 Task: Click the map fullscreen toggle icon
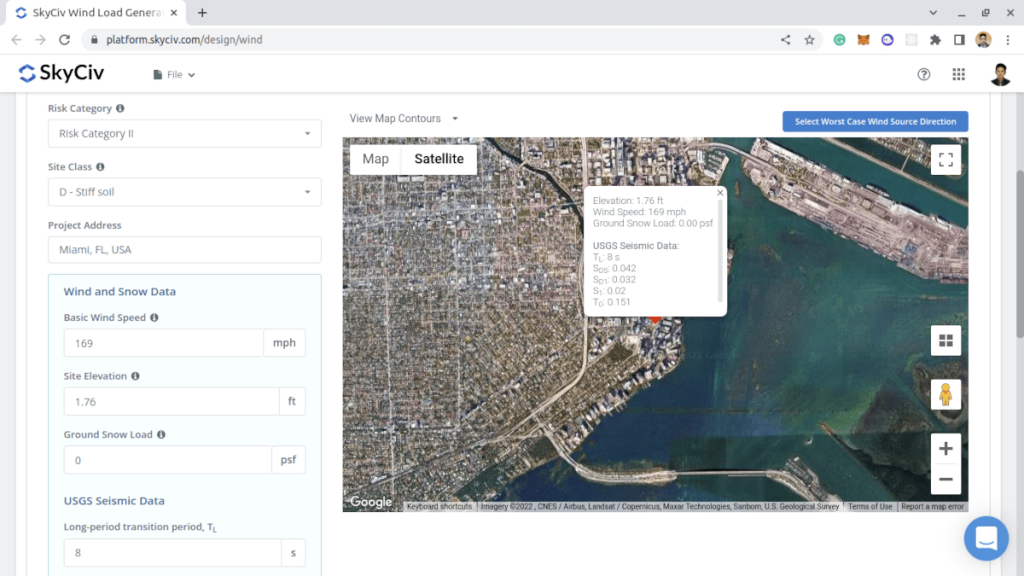click(x=945, y=160)
